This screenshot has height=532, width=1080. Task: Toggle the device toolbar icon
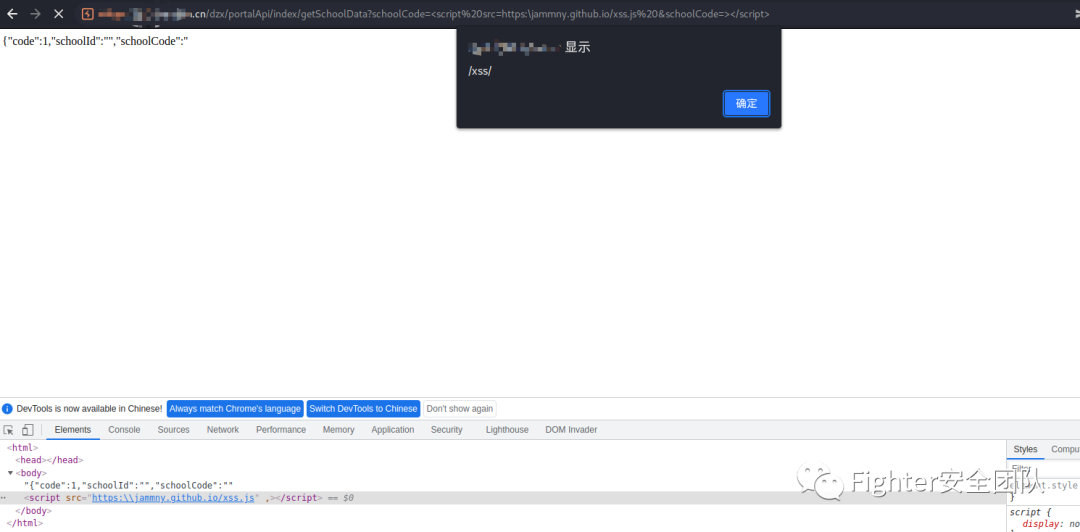click(x=28, y=430)
